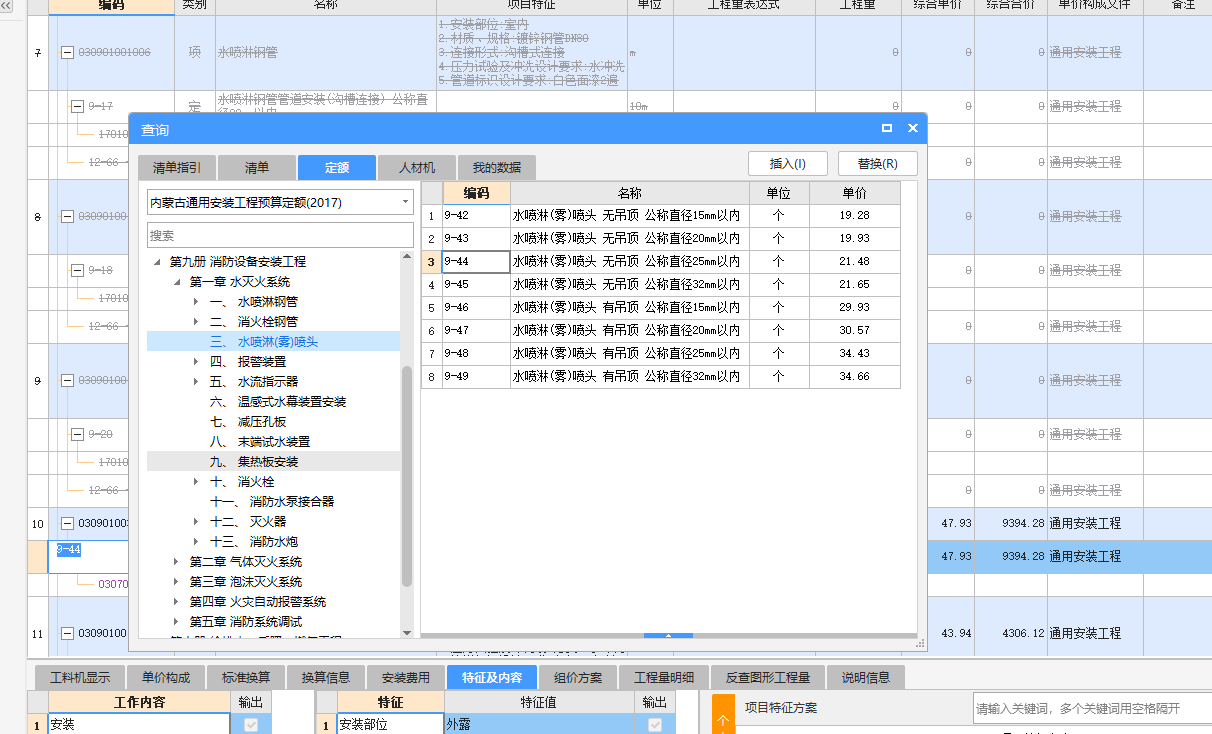Click the 编码 column header in the query table
Viewport: 1212px width, 734px height.
477,193
